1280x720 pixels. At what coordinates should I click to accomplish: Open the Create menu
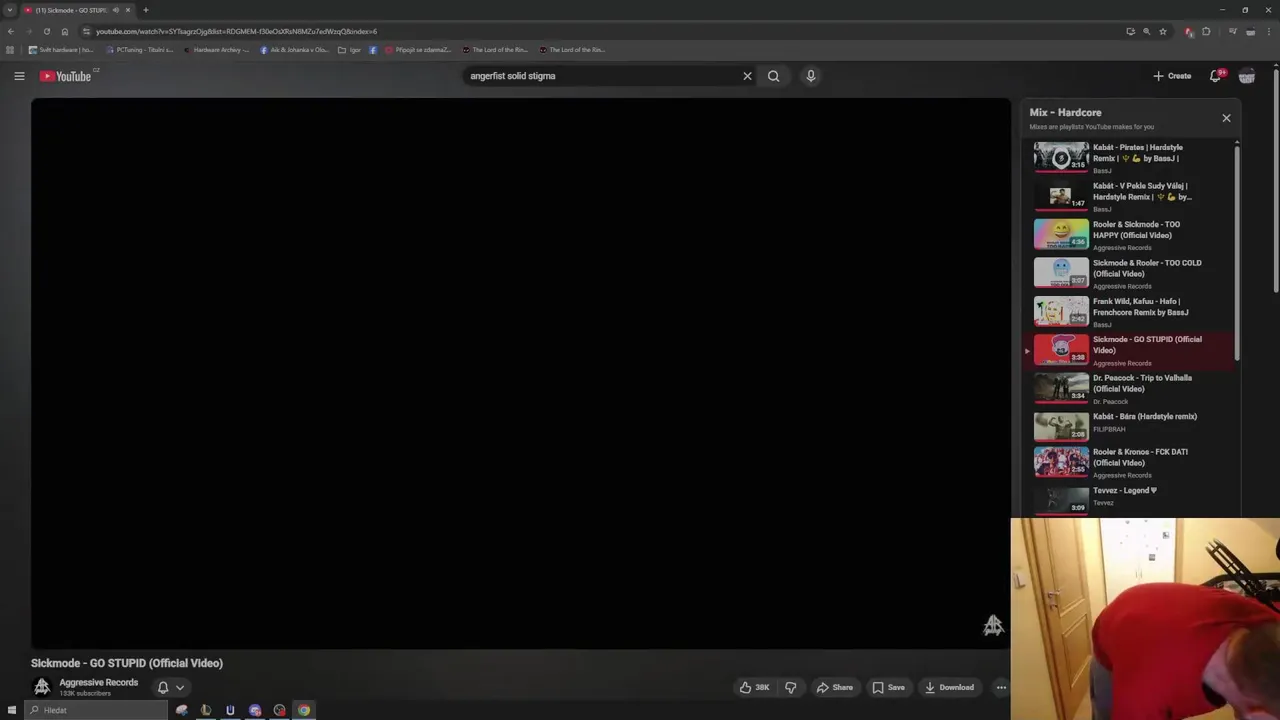(x=1172, y=76)
